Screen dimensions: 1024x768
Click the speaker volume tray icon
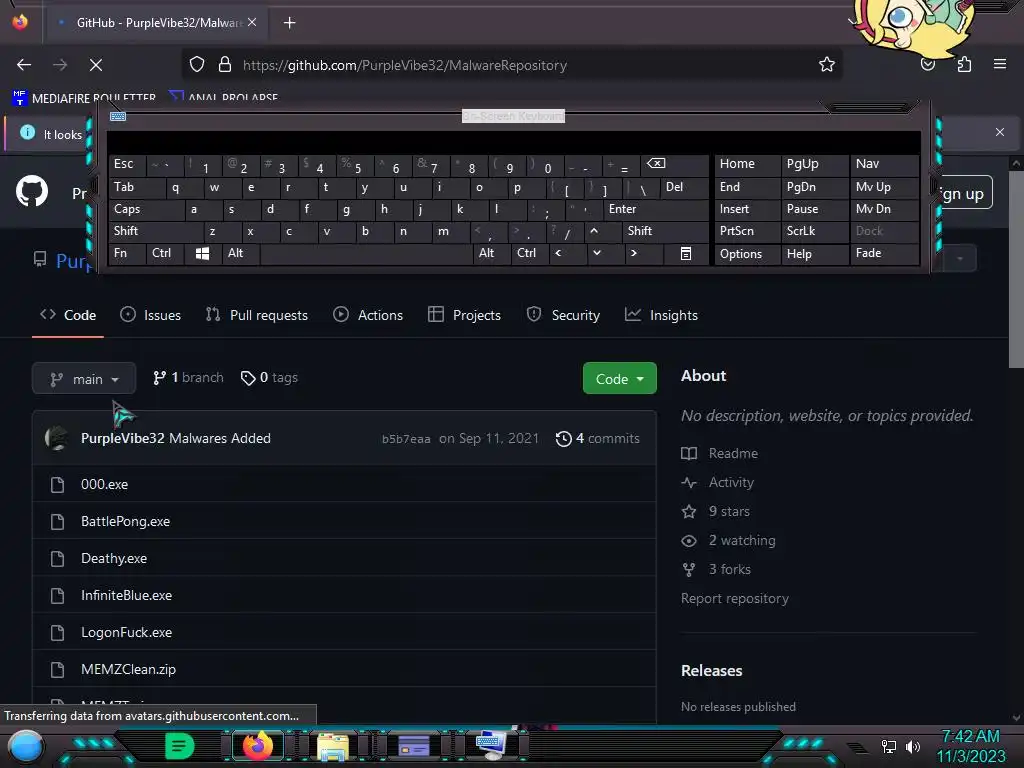coord(913,746)
